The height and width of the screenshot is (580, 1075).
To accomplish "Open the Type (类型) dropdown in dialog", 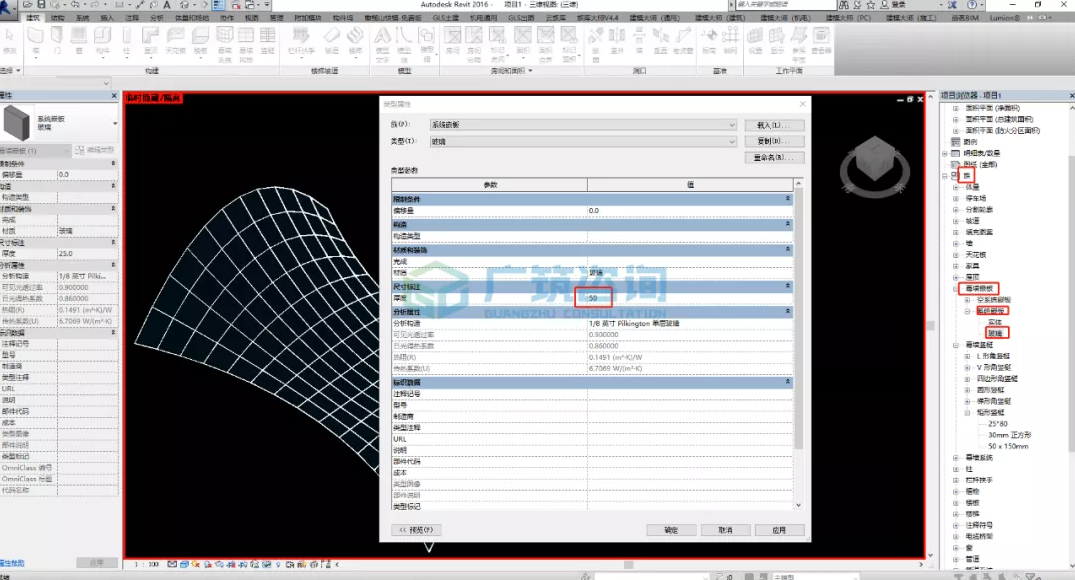I will (x=583, y=141).
